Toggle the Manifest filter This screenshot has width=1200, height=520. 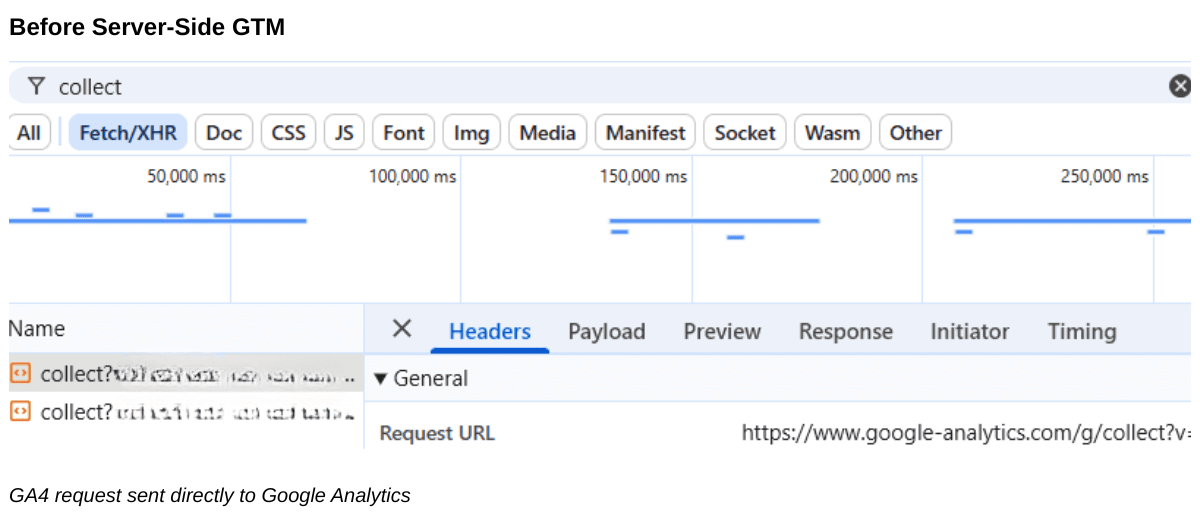(x=645, y=133)
